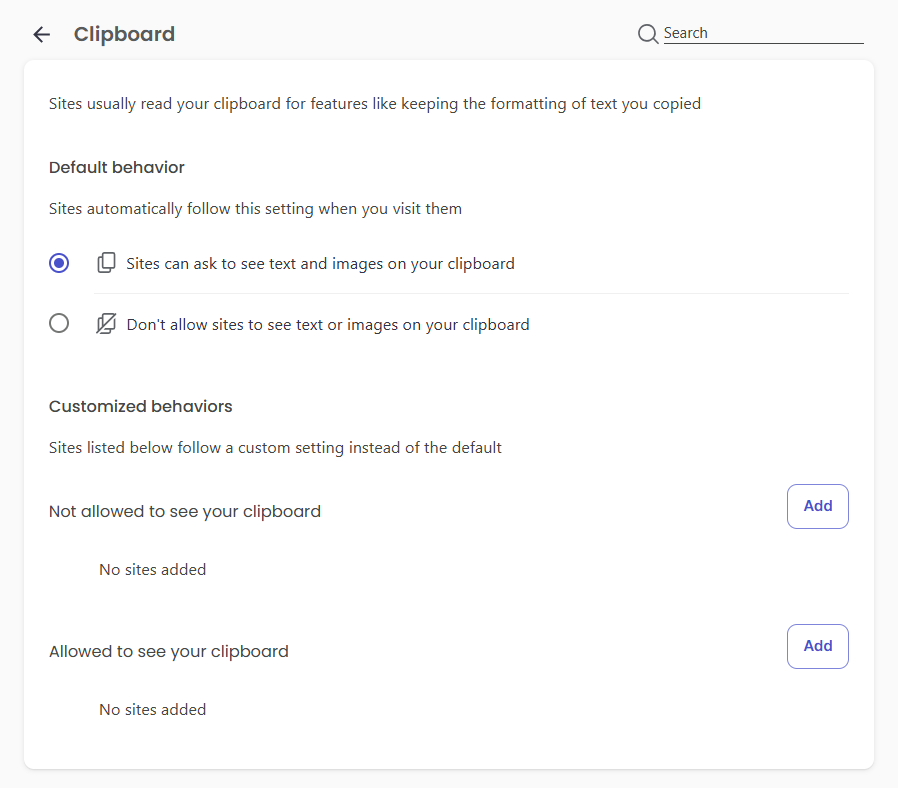Click 'Don't allow sites to see text' label
The image size is (898, 788).
click(x=327, y=324)
